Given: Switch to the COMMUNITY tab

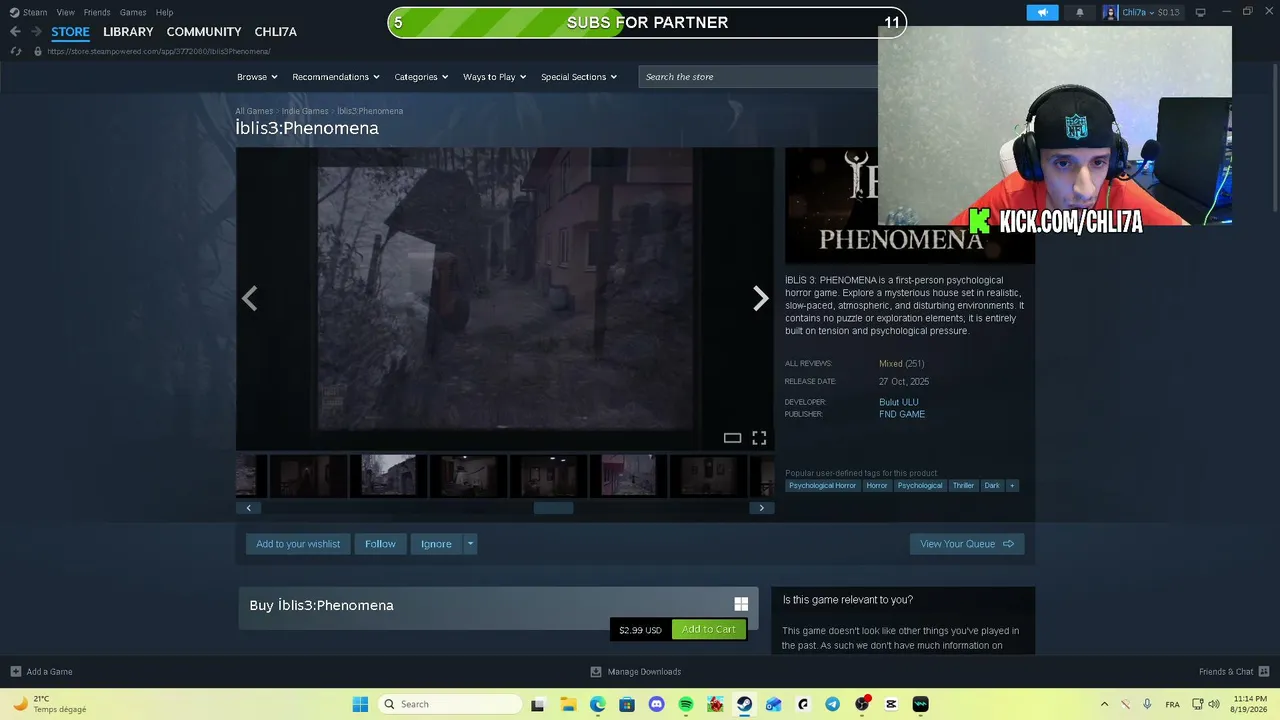Looking at the screenshot, I should (204, 31).
